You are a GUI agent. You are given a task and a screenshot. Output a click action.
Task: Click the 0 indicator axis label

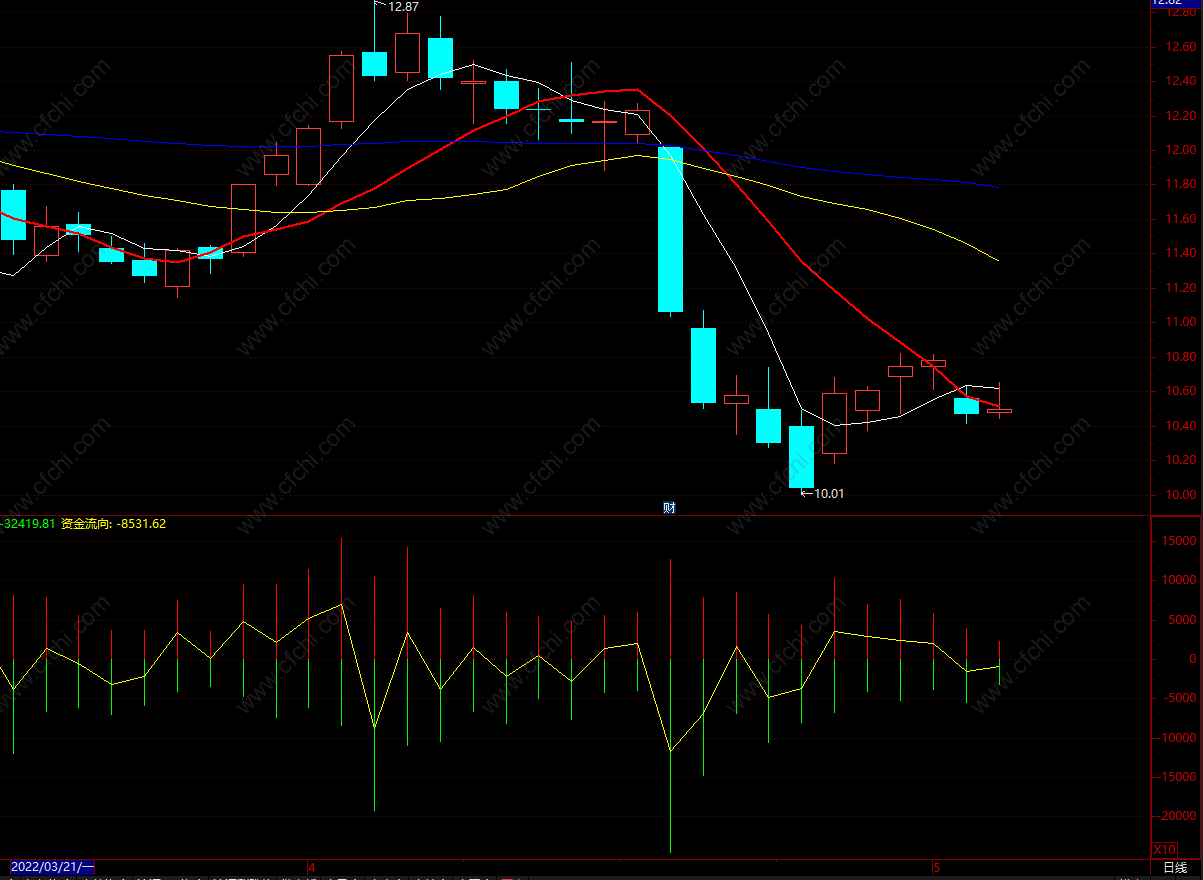pyautogui.click(x=1194, y=659)
